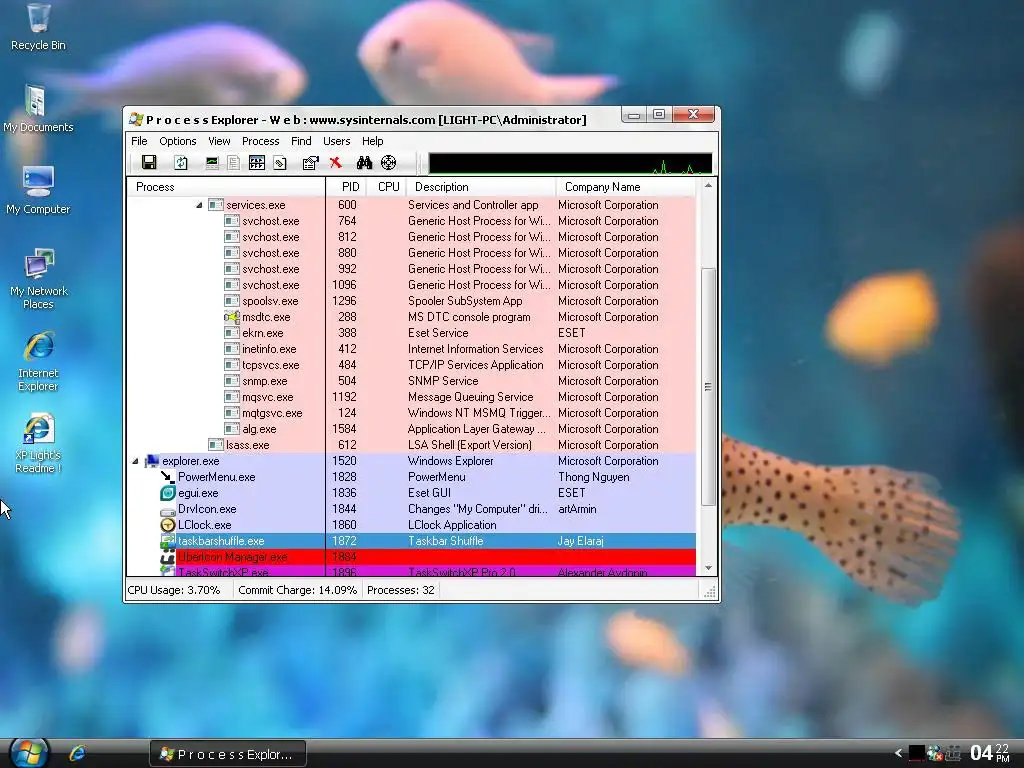
Task: Collapse the services.exe tree node
Action: pyautogui.click(x=199, y=205)
